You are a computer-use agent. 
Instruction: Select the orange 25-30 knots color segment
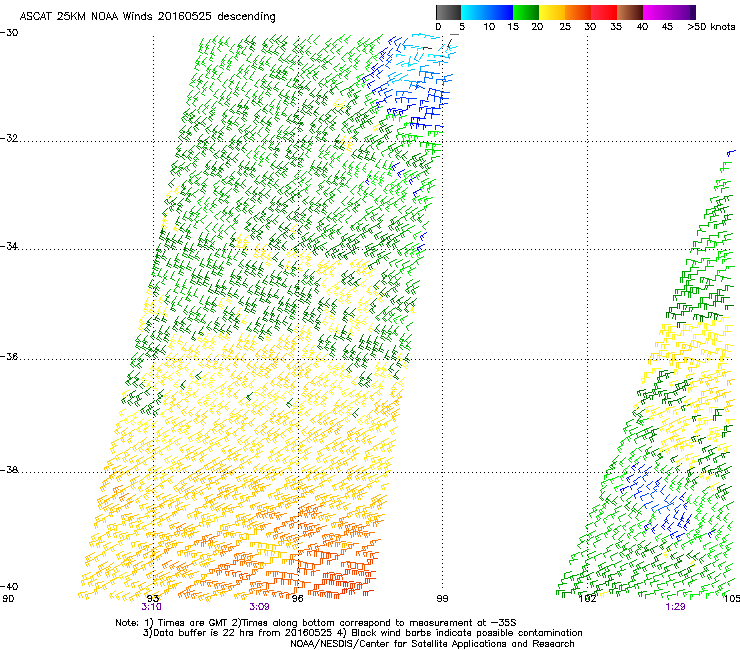pyautogui.click(x=578, y=12)
